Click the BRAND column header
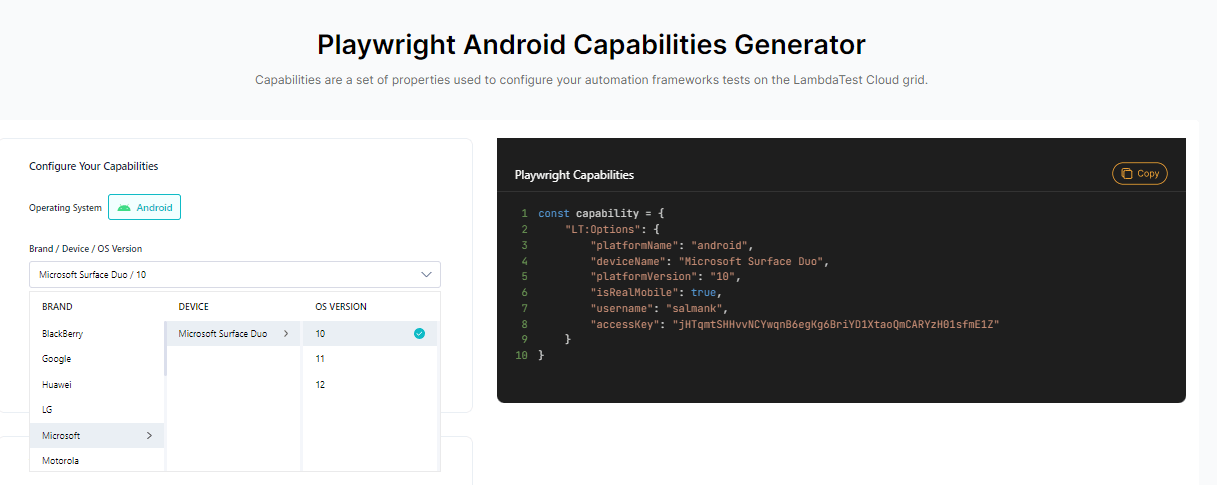1217x485 pixels. click(57, 307)
